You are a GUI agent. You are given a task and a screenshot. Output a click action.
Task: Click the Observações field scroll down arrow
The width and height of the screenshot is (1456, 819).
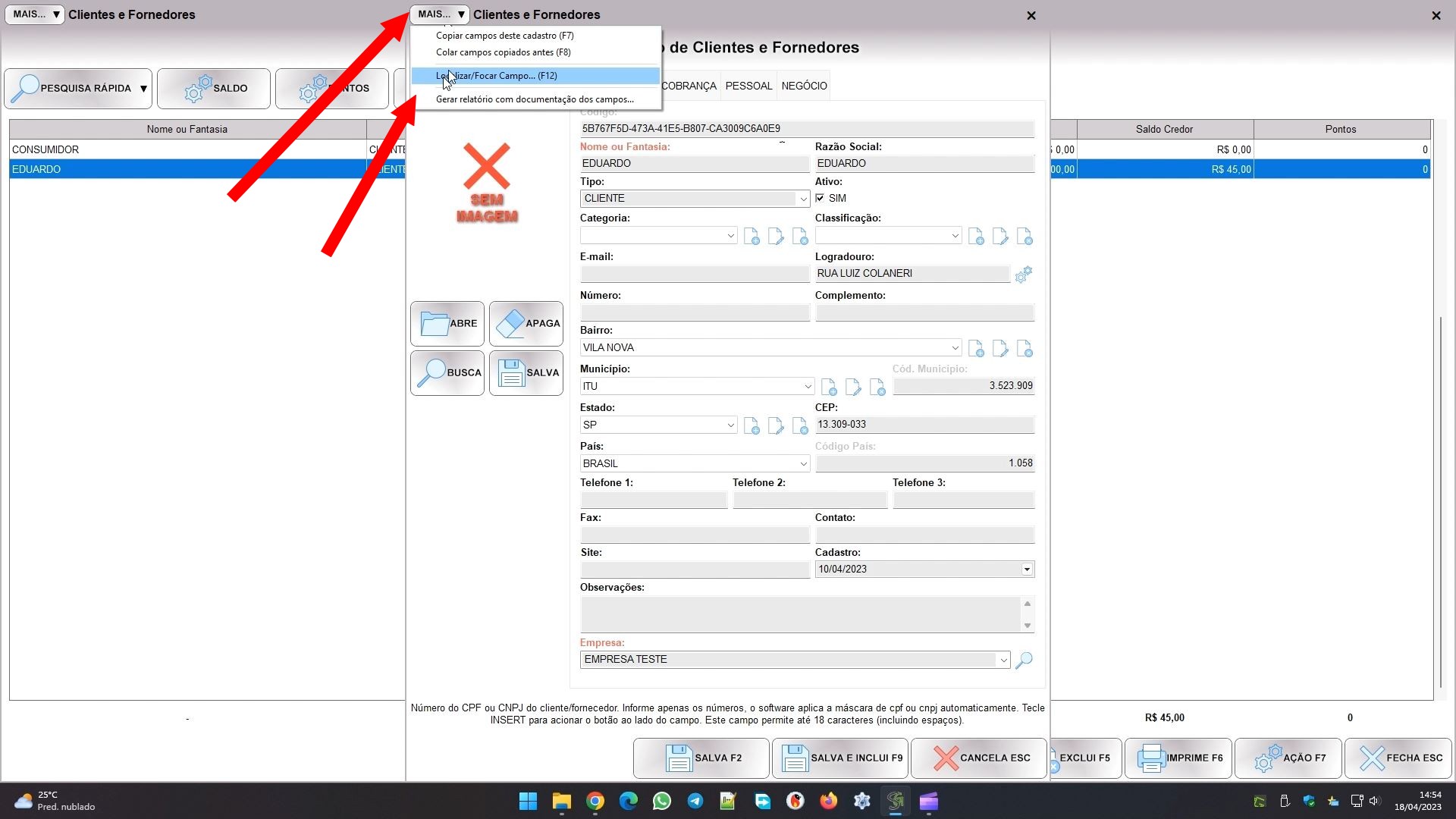1028,626
